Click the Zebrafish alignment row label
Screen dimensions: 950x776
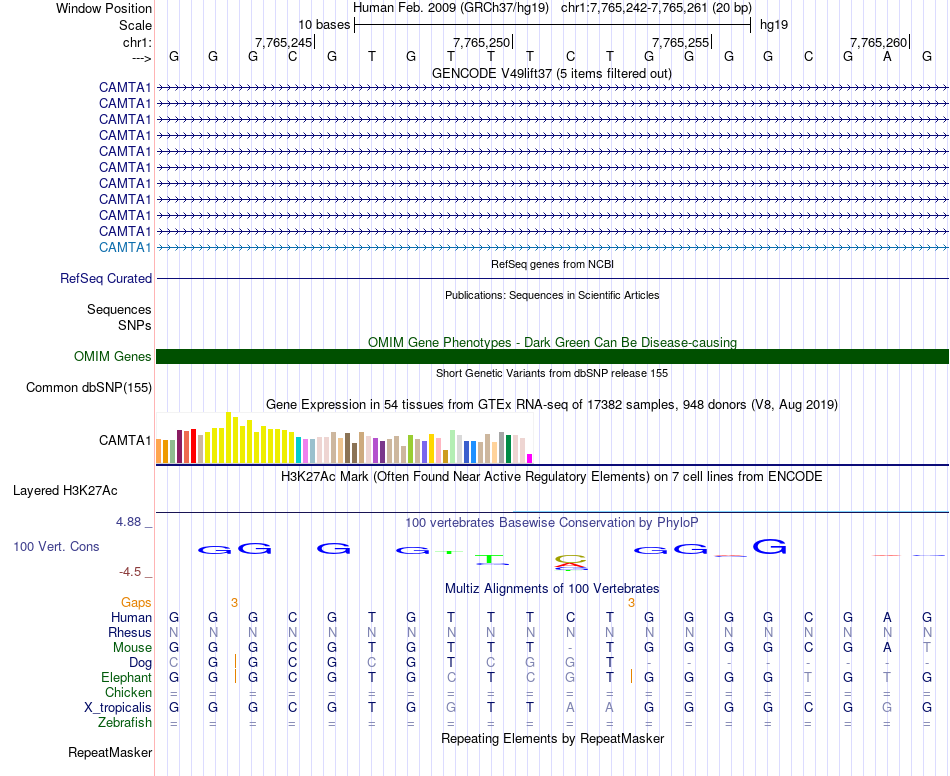(125, 722)
